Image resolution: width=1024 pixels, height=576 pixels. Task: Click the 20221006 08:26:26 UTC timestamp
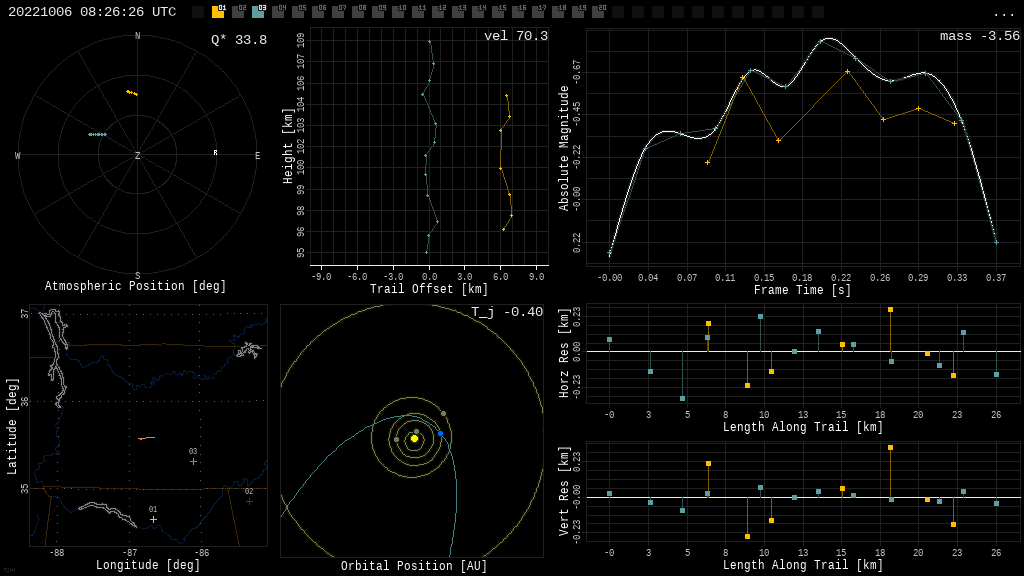92,12
